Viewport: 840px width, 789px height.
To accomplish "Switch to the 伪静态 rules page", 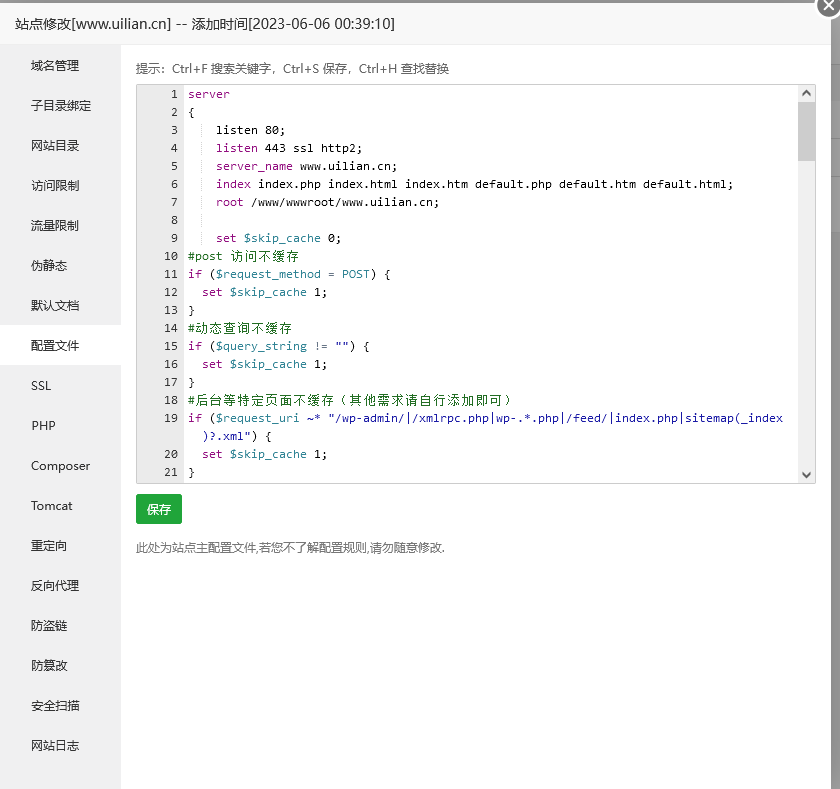I will [60, 265].
